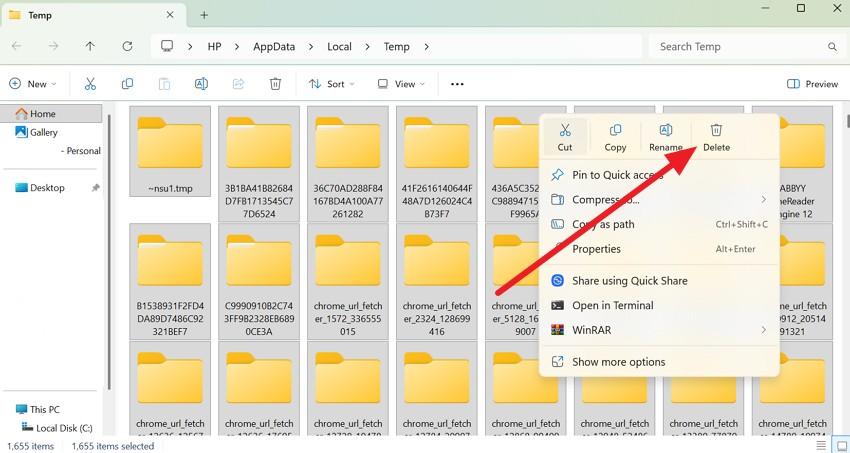Click the navigation pane scrollbar
The height and width of the screenshot is (453, 850).
(109, 253)
